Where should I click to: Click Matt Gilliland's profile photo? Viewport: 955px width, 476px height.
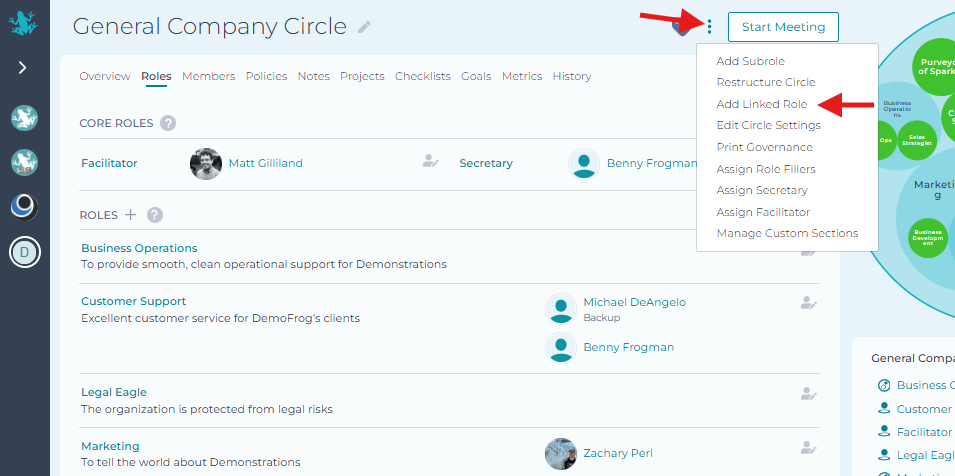coord(206,163)
